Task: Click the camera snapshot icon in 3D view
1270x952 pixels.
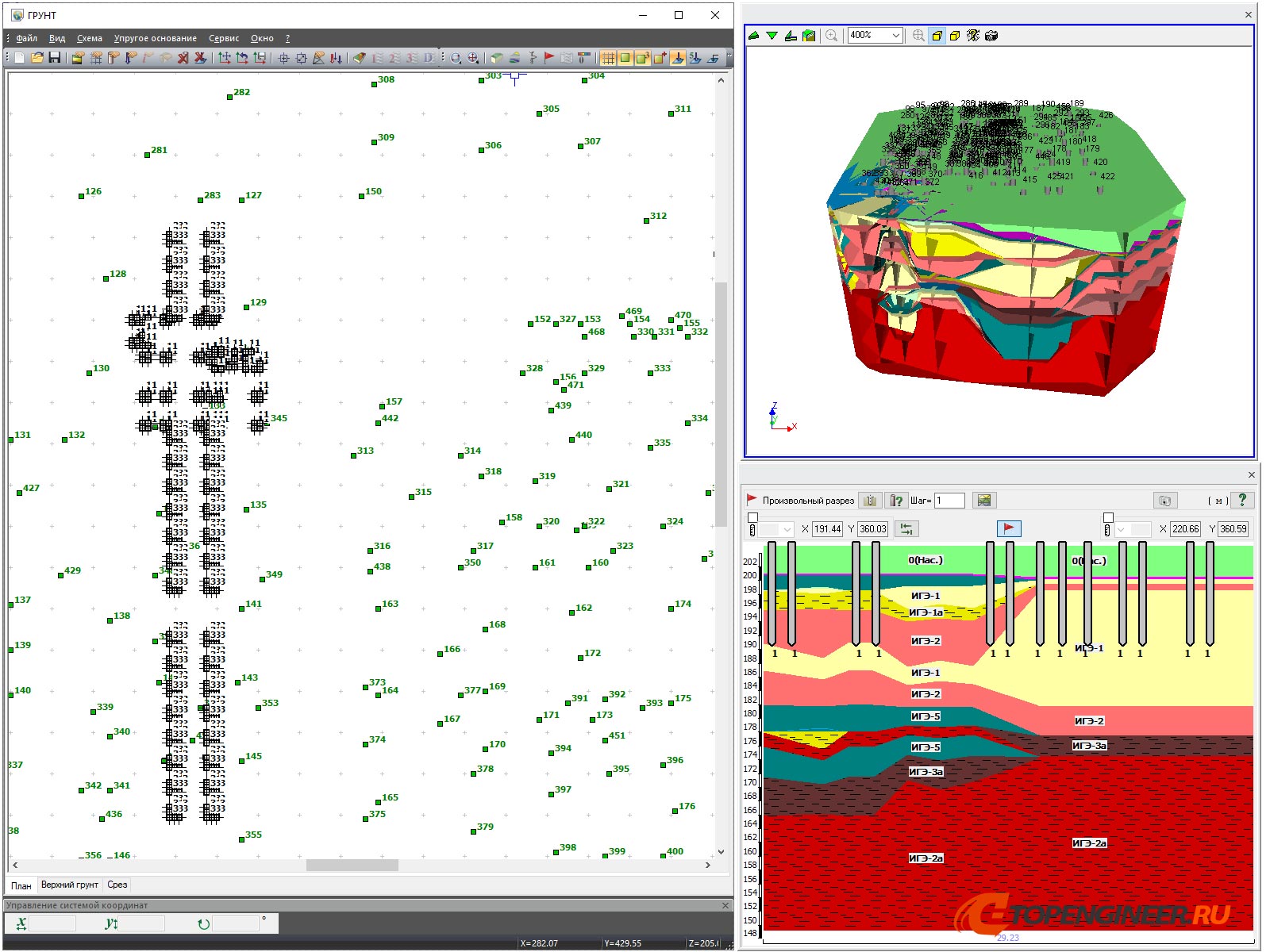Action: (x=991, y=36)
